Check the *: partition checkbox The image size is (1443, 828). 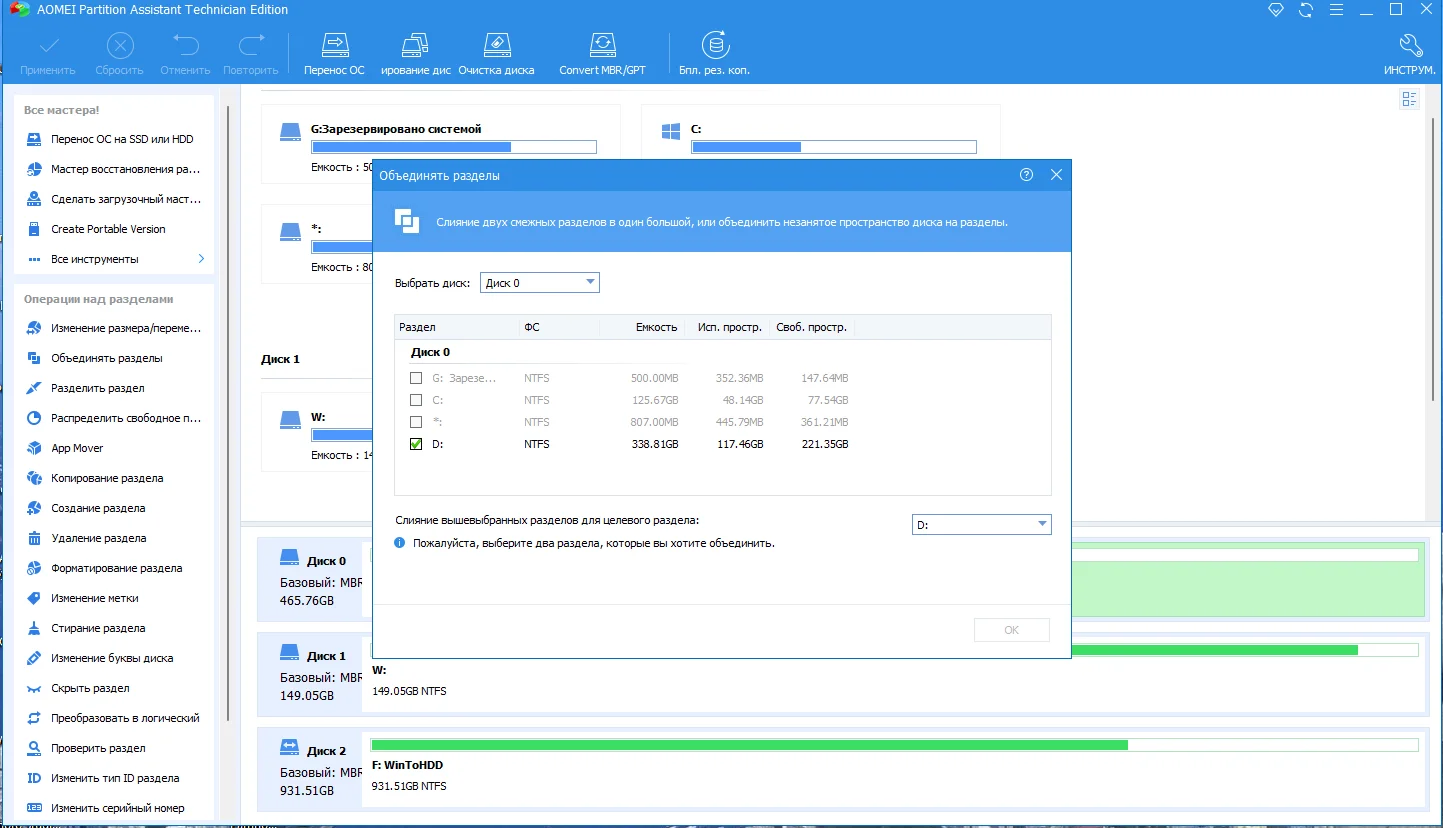416,422
